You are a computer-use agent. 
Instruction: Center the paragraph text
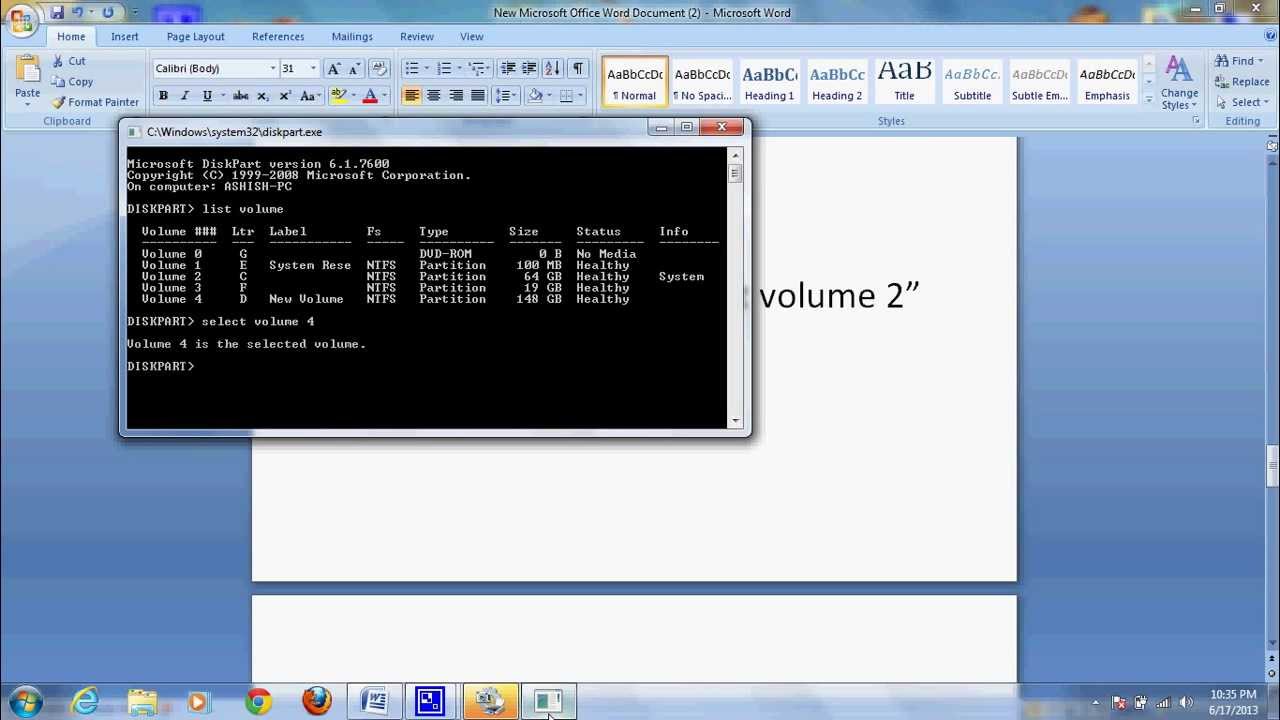coord(433,96)
